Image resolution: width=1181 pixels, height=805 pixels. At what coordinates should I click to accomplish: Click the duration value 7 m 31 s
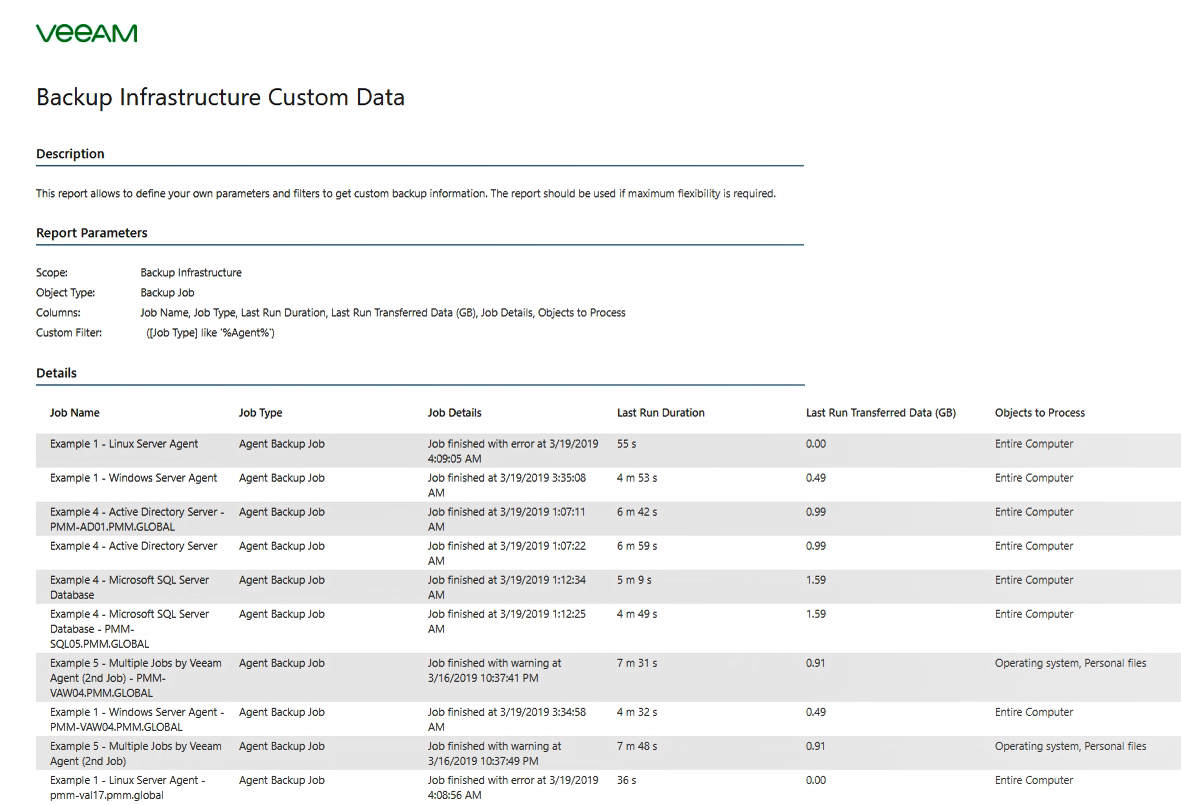(637, 663)
